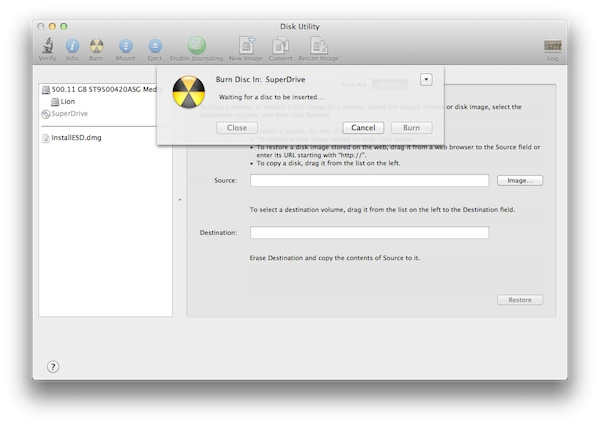Screen dimensions: 600x425
Task: Cancel the burn disc dialog
Action: (x=363, y=128)
